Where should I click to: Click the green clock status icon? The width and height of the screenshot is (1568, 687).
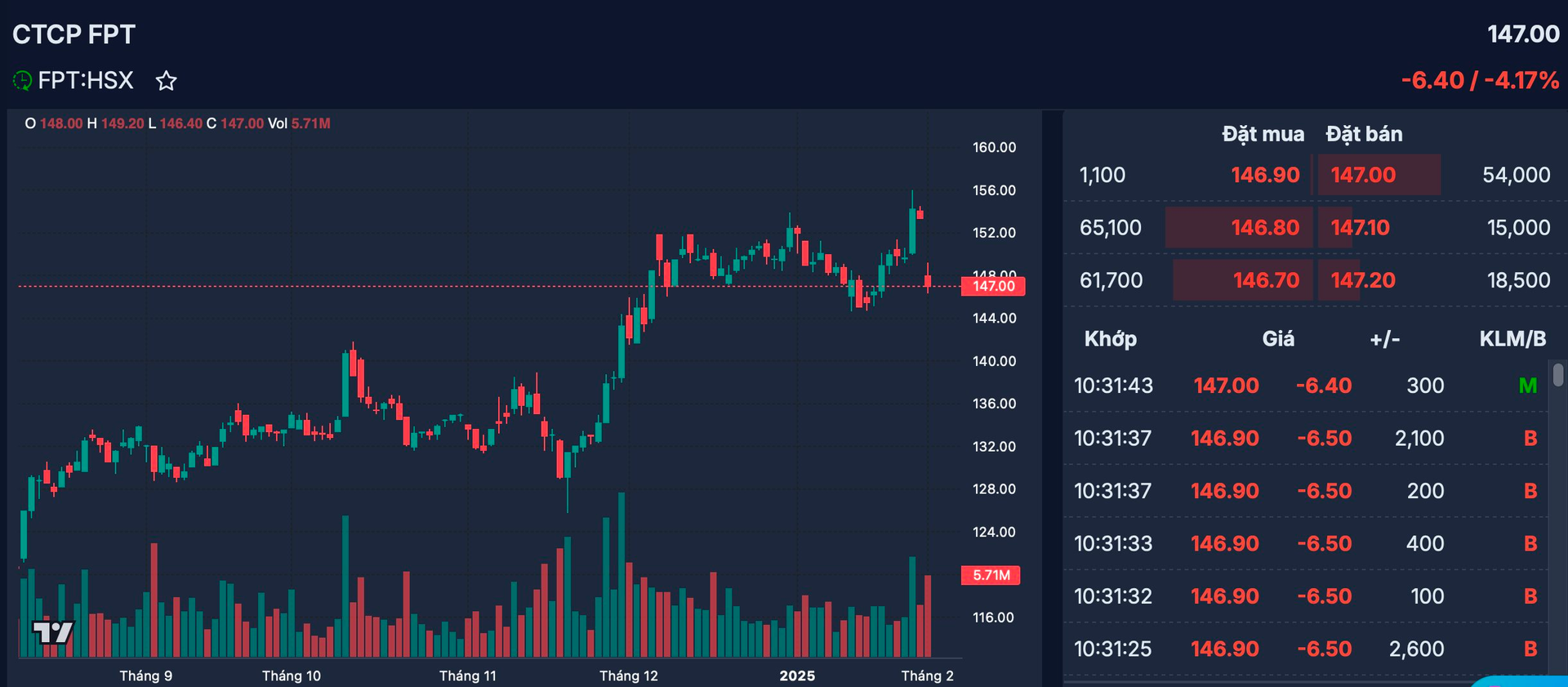coord(22,81)
